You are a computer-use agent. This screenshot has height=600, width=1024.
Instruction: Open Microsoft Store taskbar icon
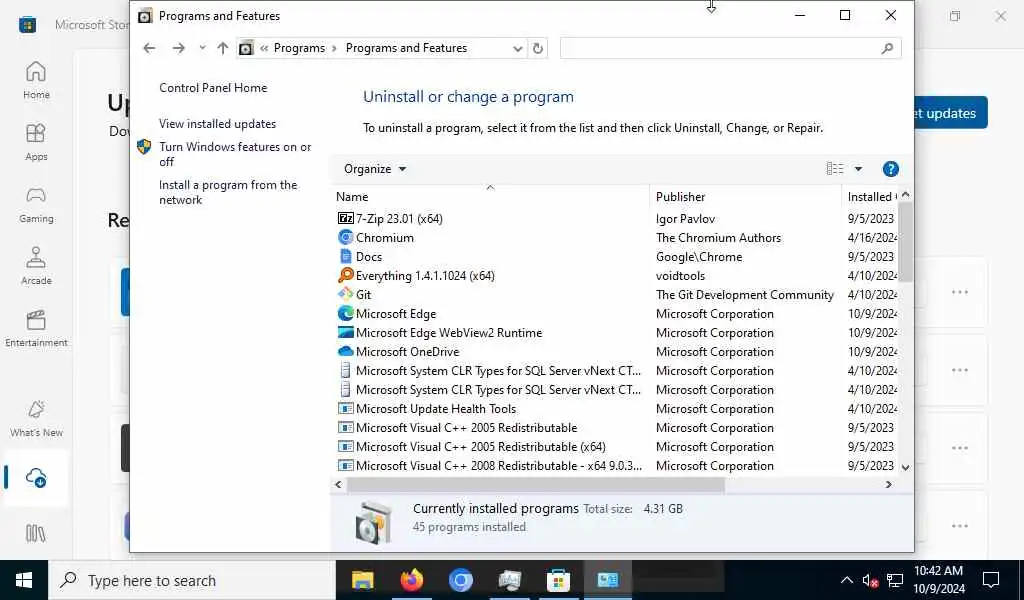point(558,580)
